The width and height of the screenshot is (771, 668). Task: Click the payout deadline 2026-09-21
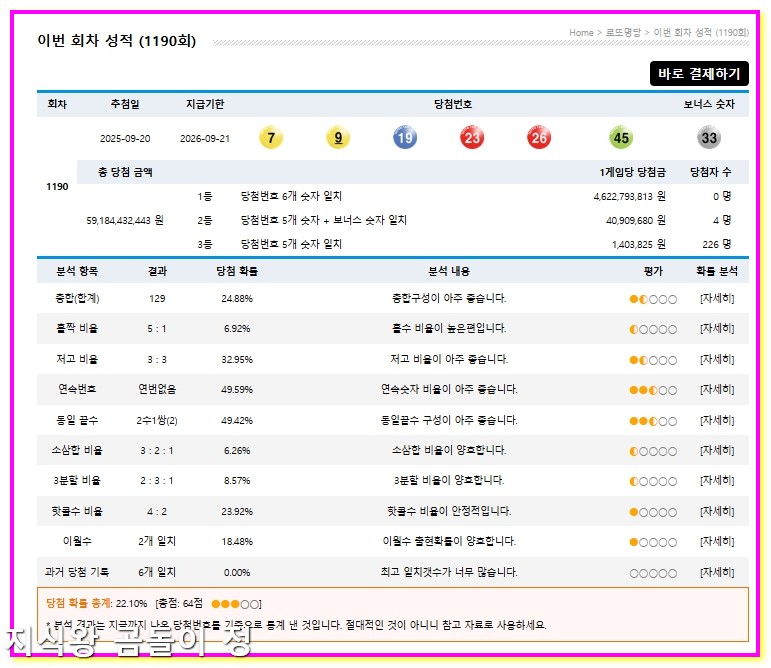[205, 139]
